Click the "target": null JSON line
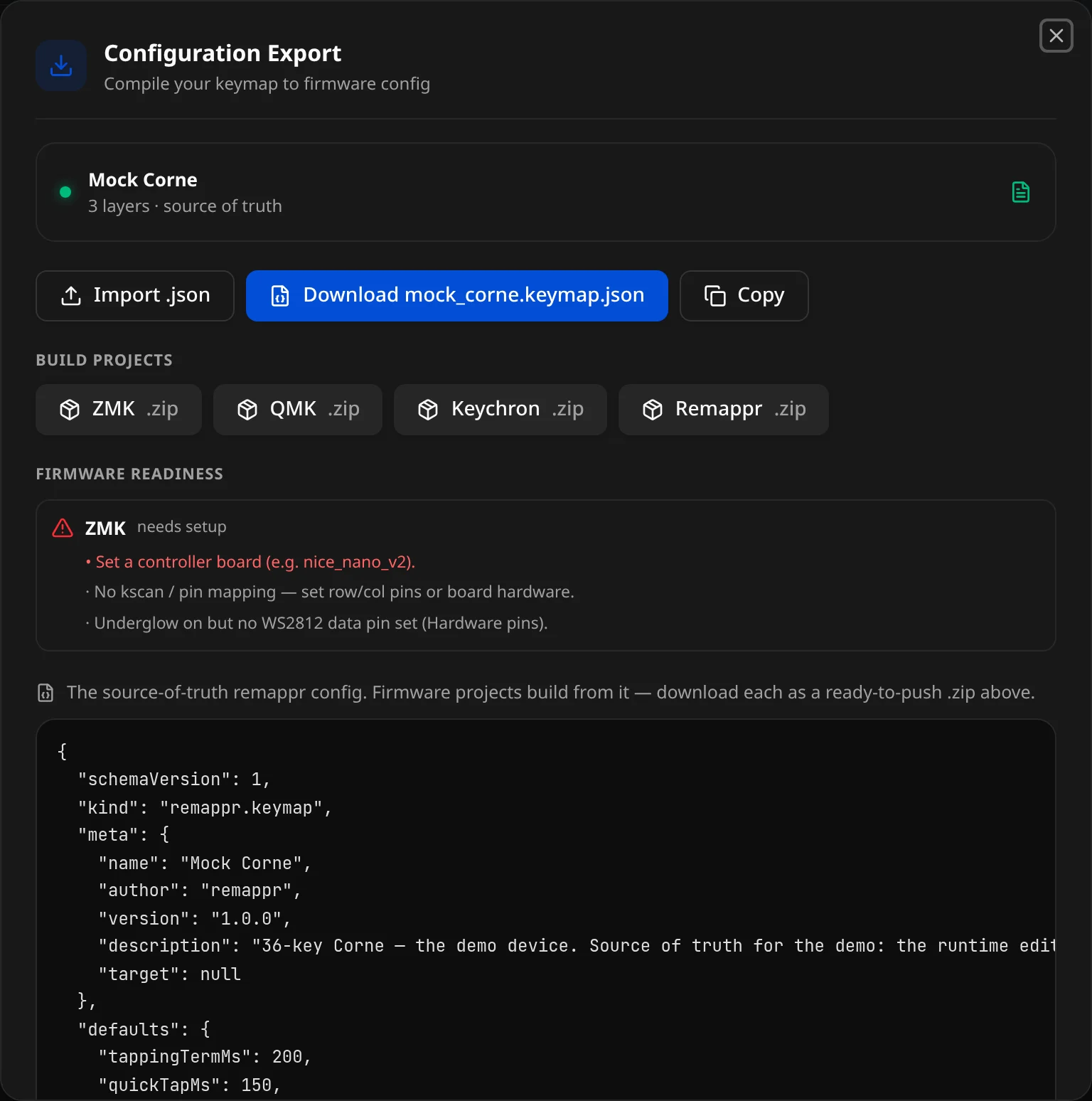 click(x=169, y=974)
